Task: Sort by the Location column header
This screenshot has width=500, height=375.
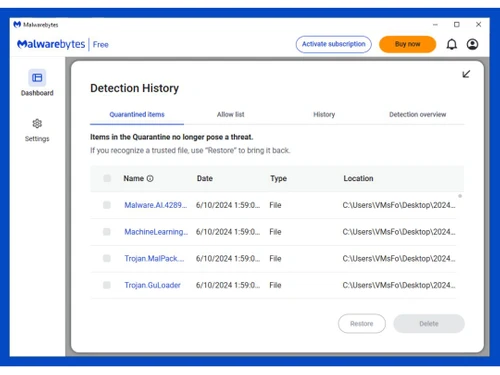Action: pyautogui.click(x=358, y=178)
